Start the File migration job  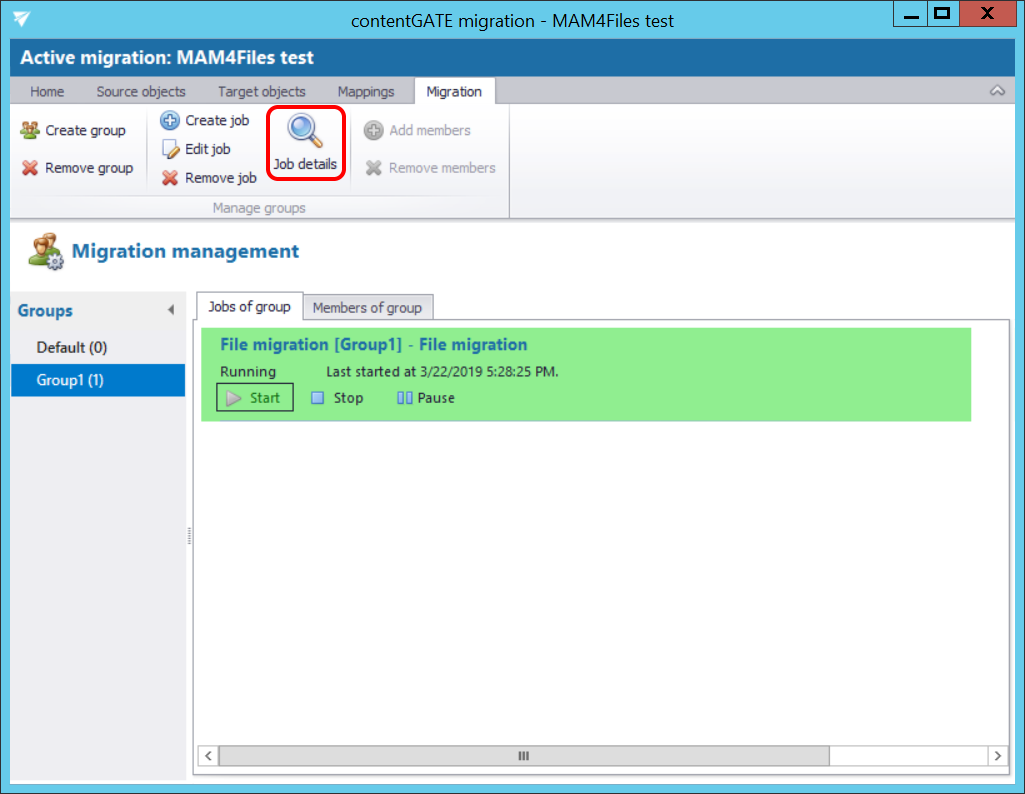255,398
